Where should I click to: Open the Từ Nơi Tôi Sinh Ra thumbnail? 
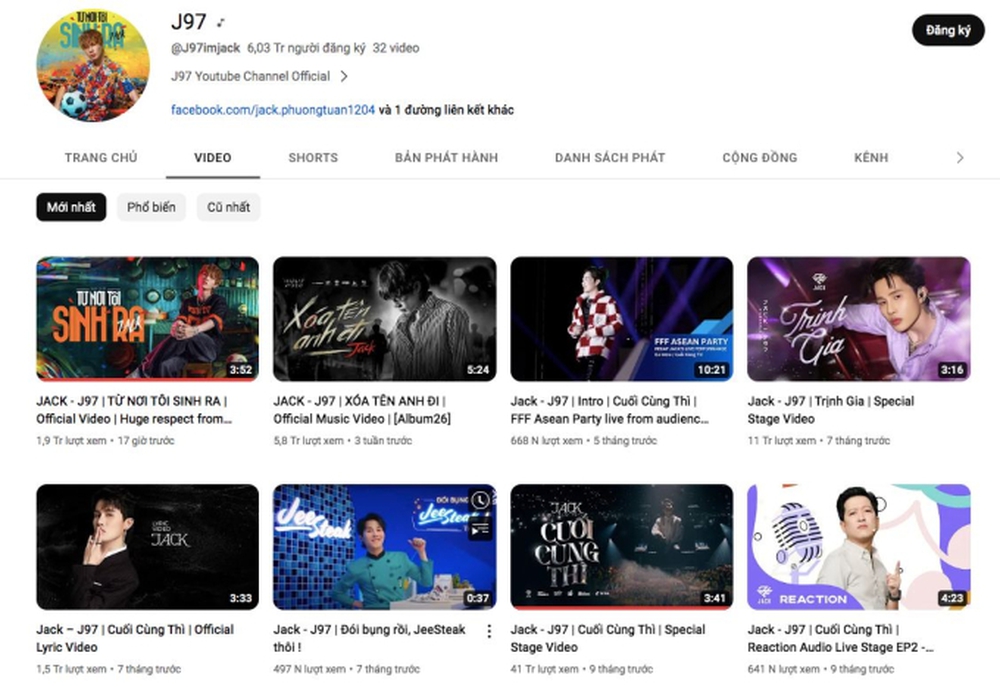[147, 319]
